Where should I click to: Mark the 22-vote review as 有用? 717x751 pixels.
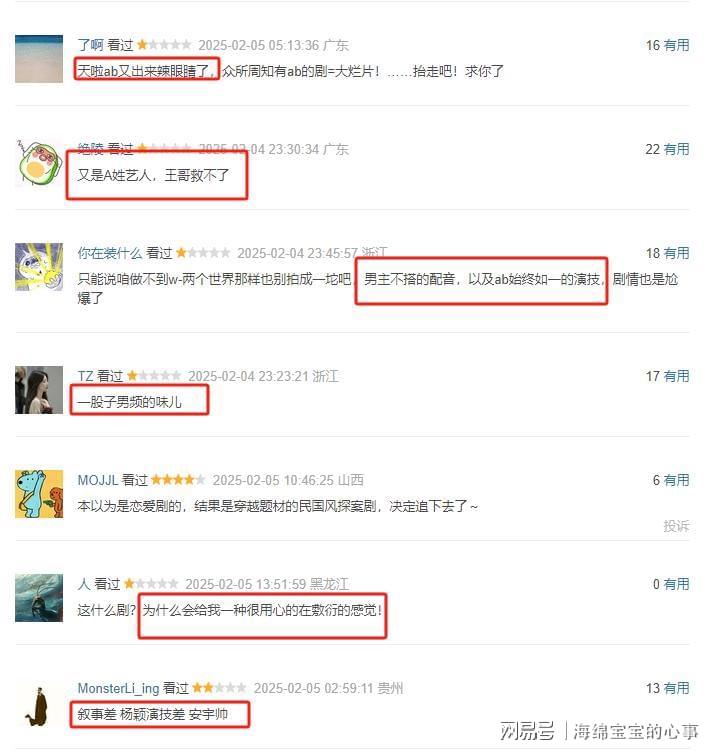click(676, 149)
